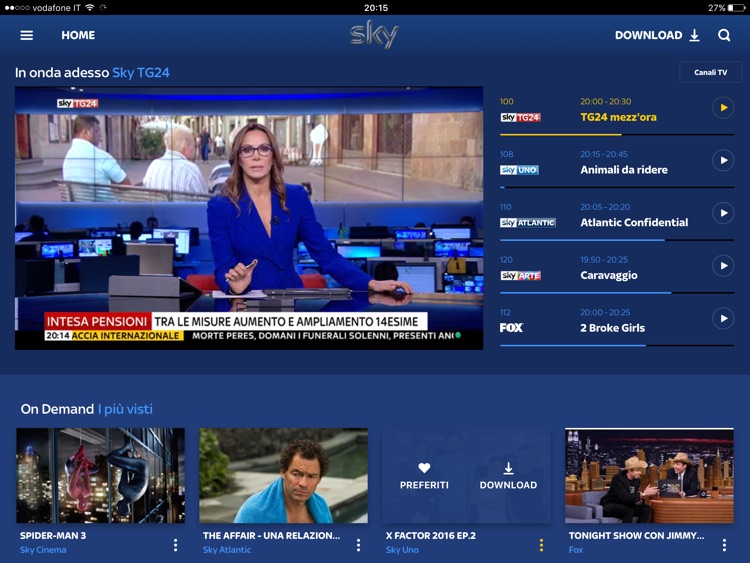The image size is (750, 563).
Task: Tap '19:50 - 20:25' time slot
Action: [604, 260]
